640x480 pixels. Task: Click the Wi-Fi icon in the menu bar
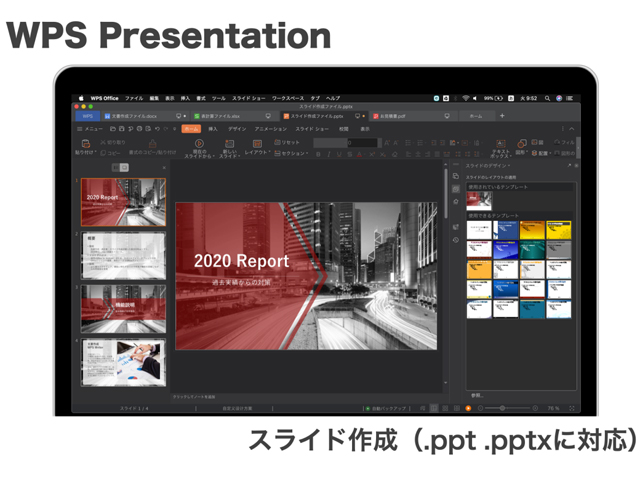click(x=466, y=98)
